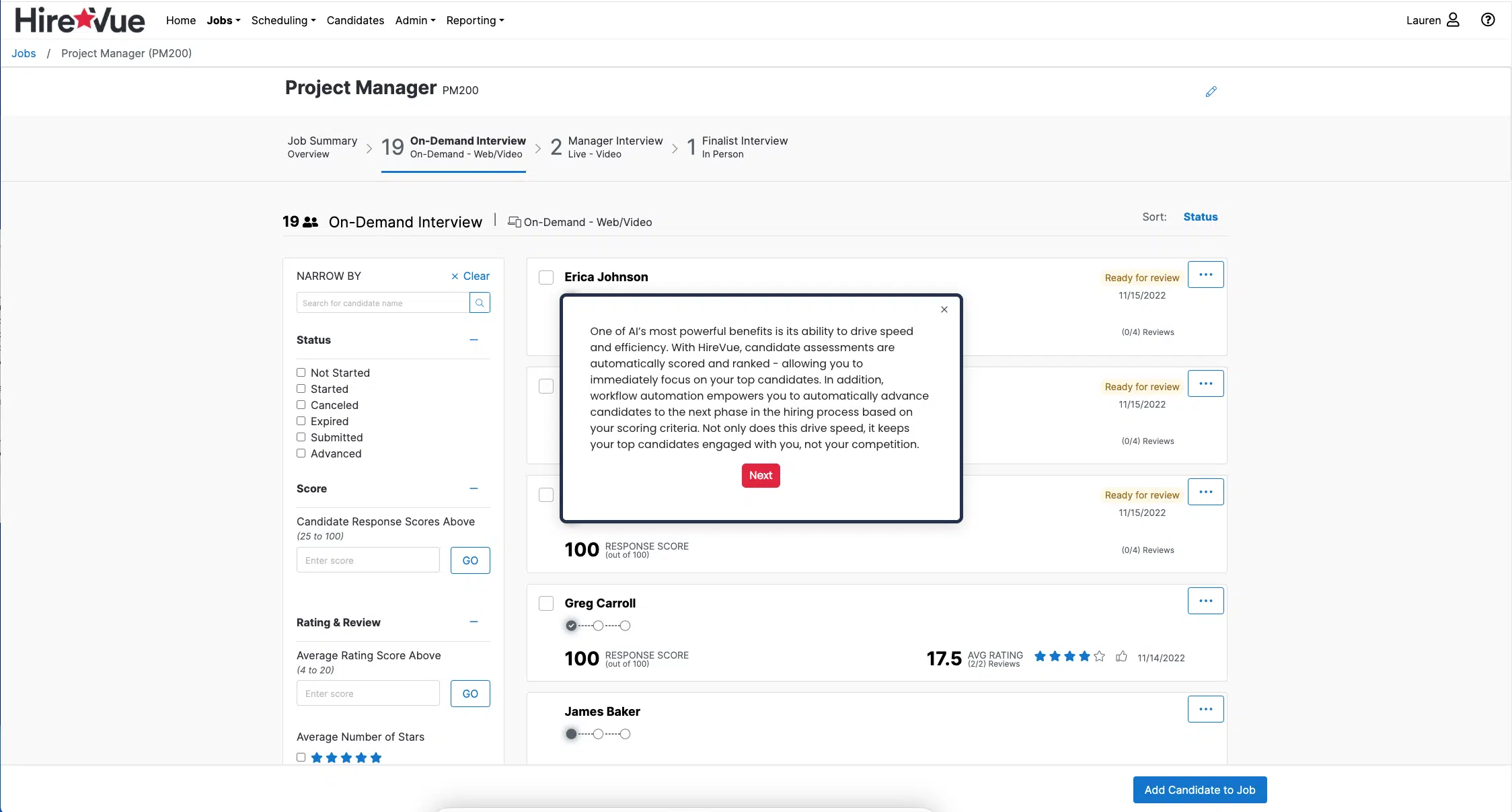This screenshot has height=812, width=1512.
Task: Switch to the Manager Interview stage tab
Action: [x=607, y=147]
